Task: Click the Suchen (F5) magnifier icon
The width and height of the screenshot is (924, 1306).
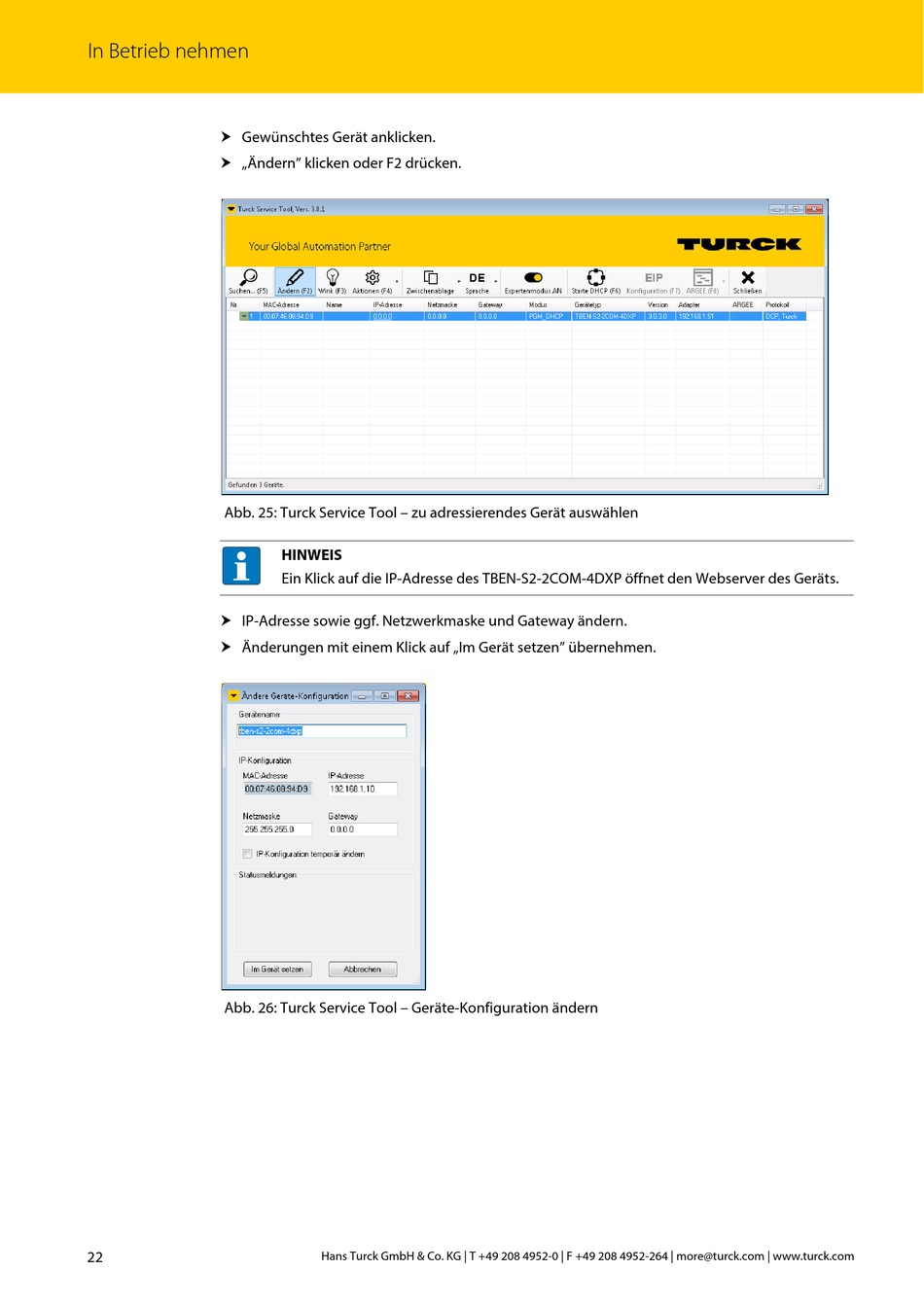Action: pos(249,278)
